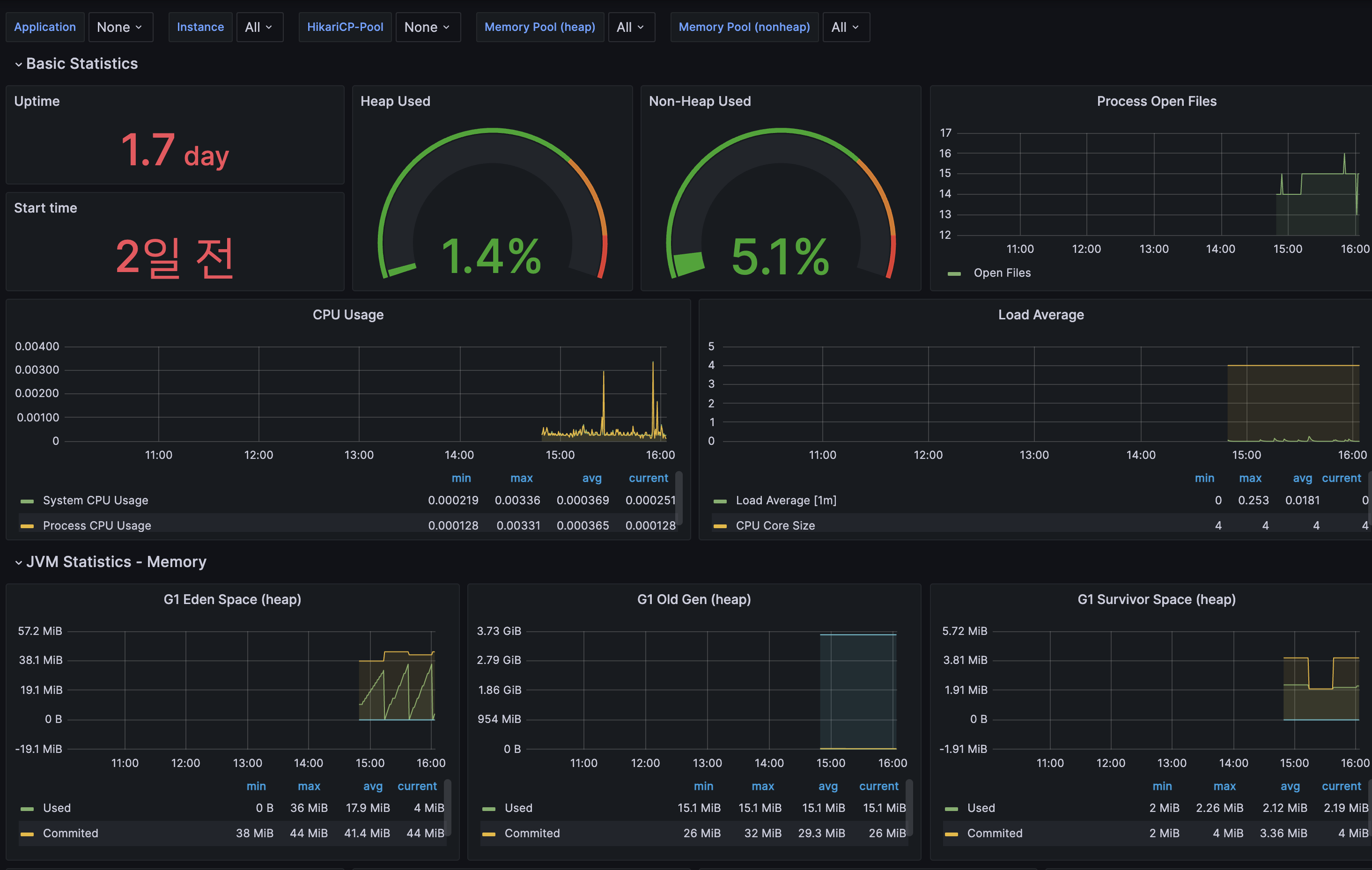The height and width of the screenshot is (870, 1372).
Task: Toggle Process CPU Usage legend series
Action: click(x=97, y=525)
